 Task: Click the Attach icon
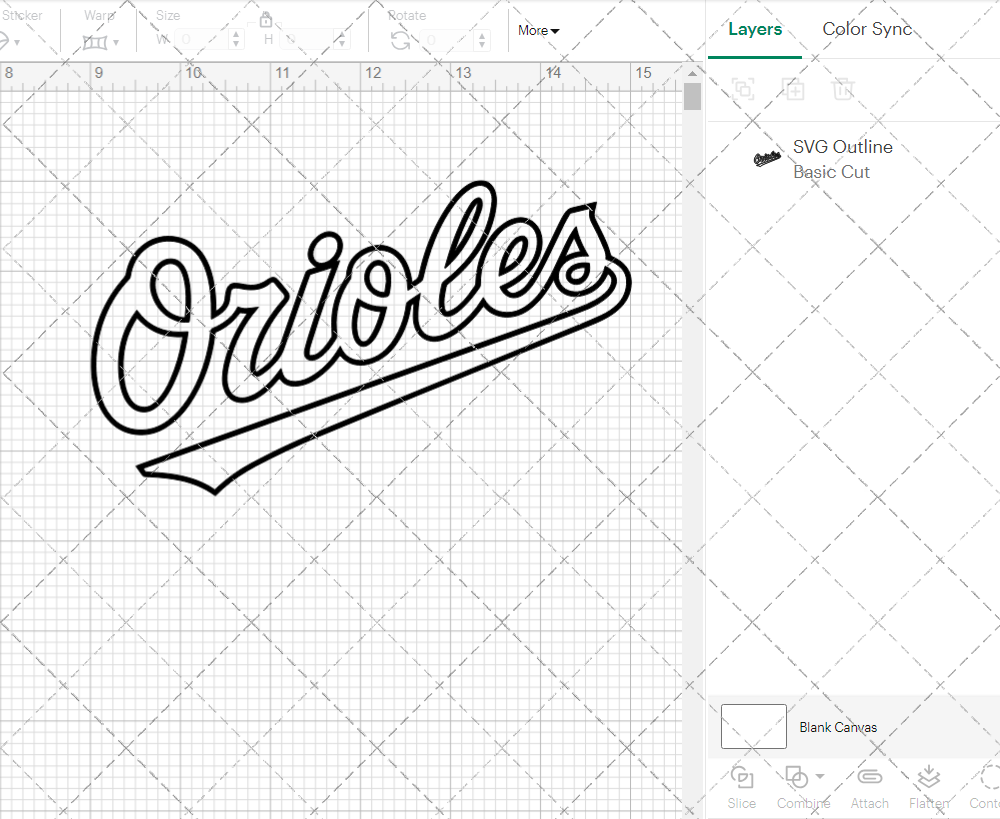click(x=869, y=787)
